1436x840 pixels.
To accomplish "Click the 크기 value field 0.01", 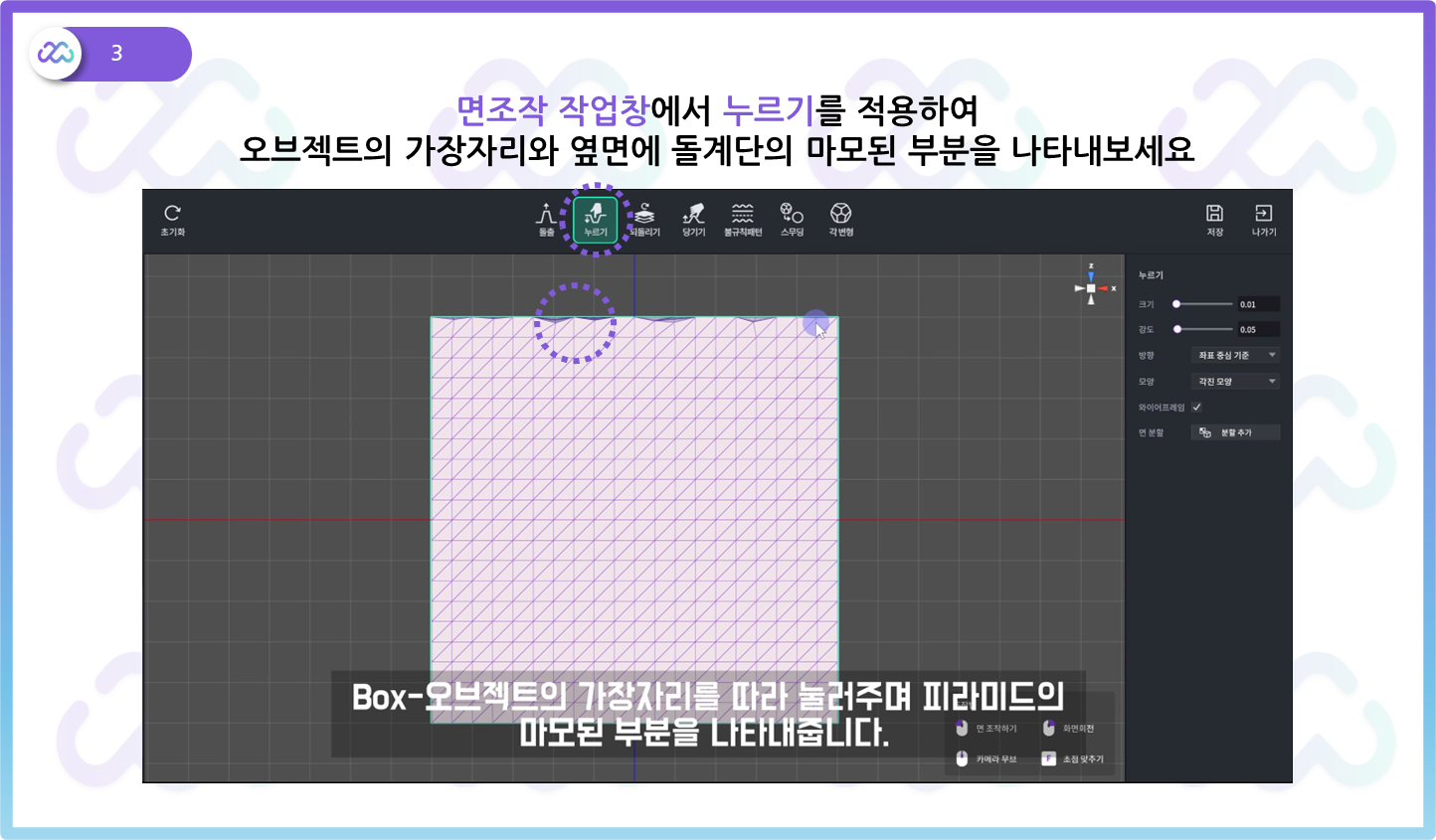I will 1258,304.
